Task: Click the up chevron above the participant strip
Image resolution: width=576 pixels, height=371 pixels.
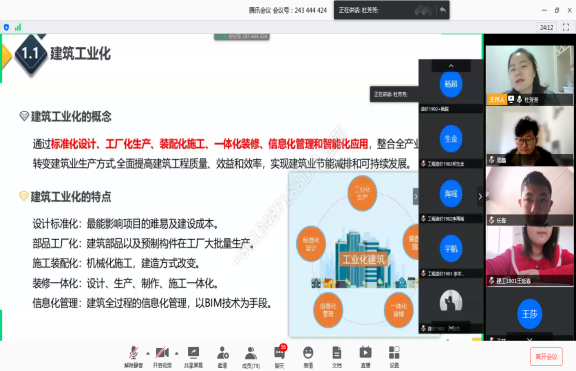Action: point(451,66)
